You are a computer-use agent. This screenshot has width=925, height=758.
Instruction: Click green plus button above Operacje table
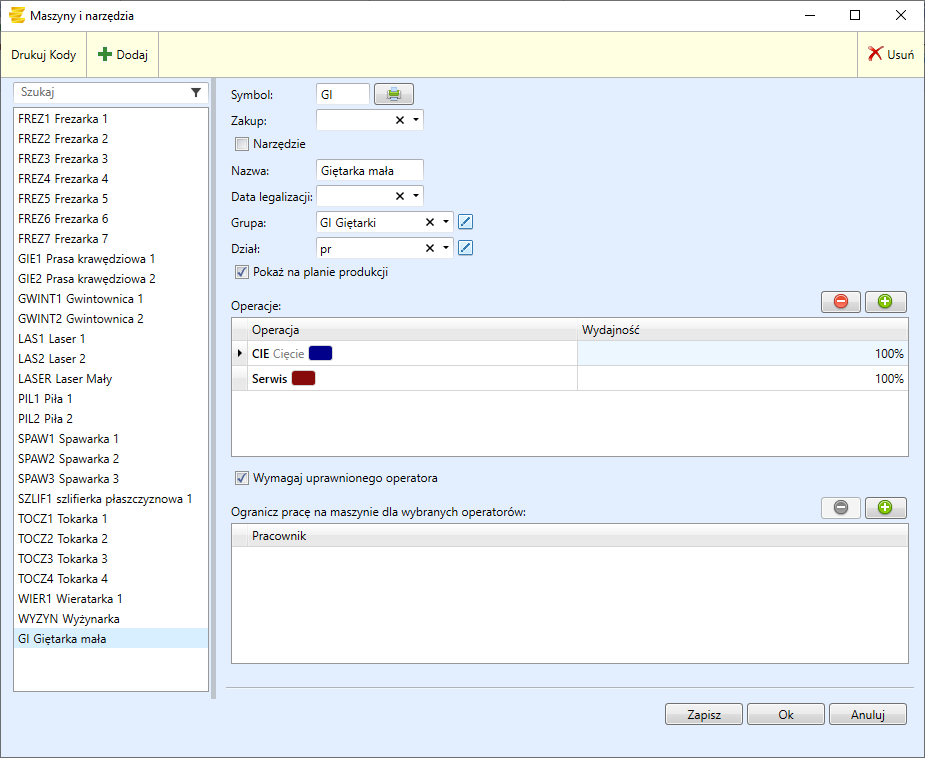click(x=885, y=301)
